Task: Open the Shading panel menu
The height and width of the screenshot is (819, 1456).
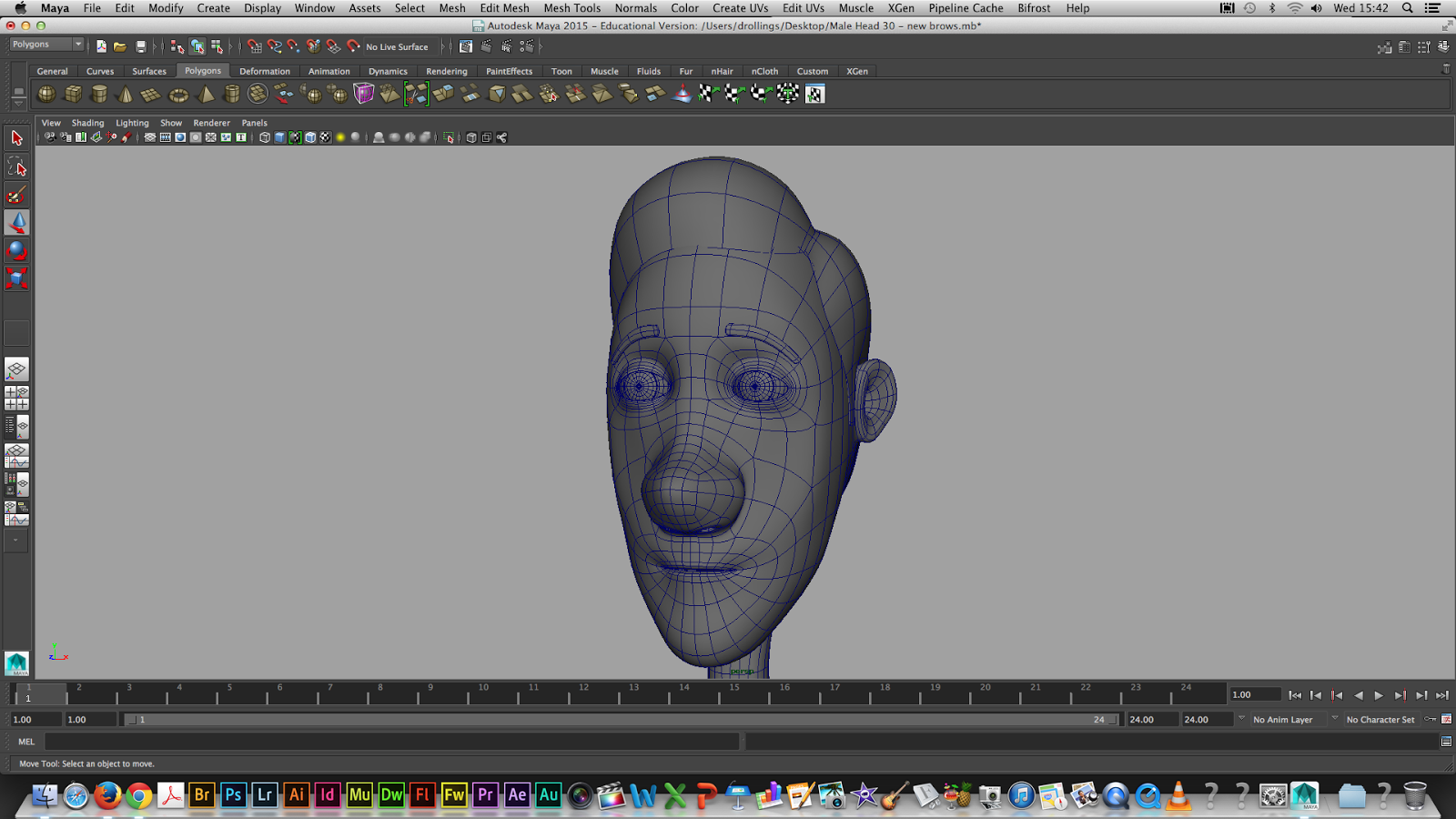Action: (x=87, y=123)
